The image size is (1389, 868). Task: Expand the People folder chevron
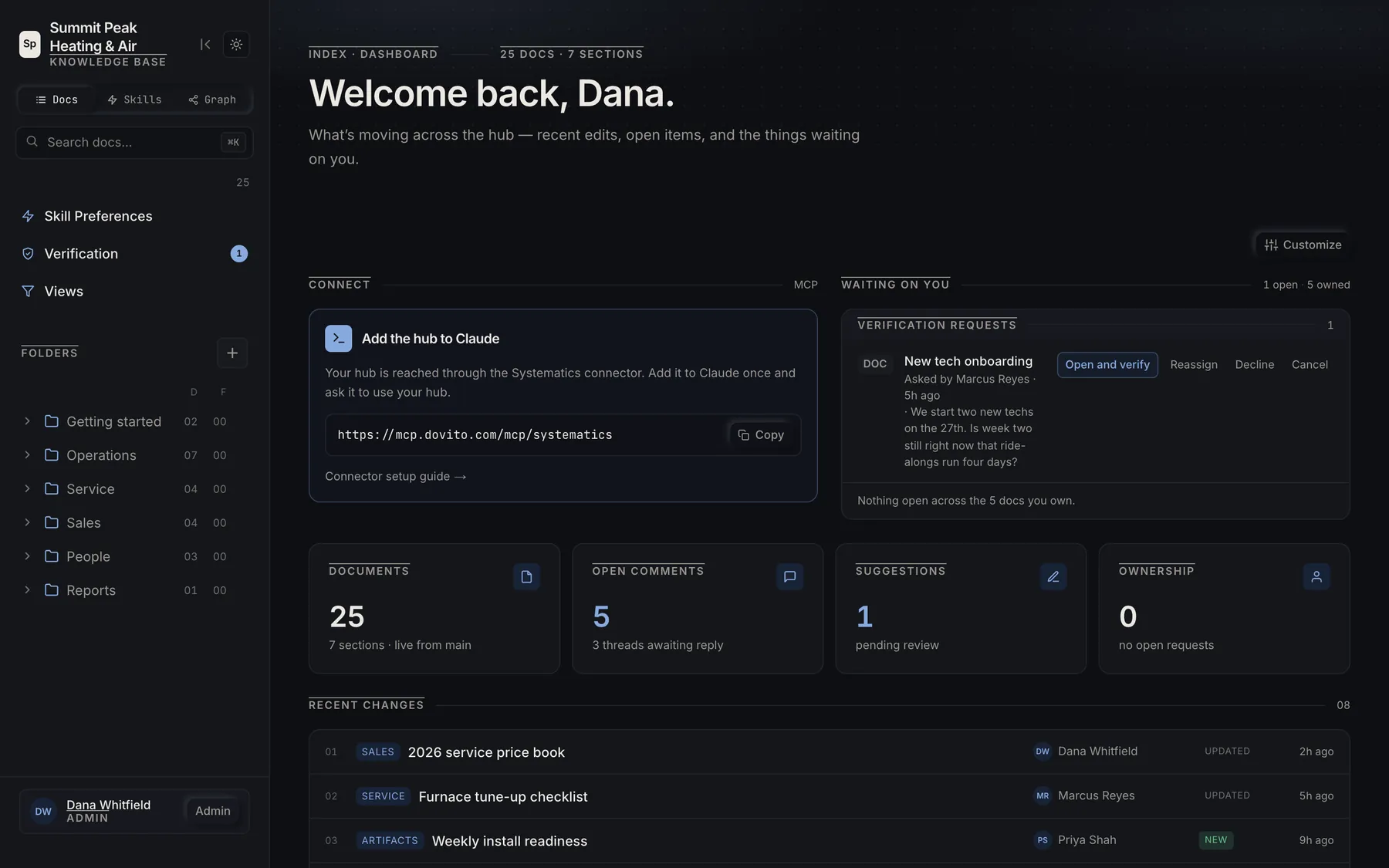click(27, 556)
